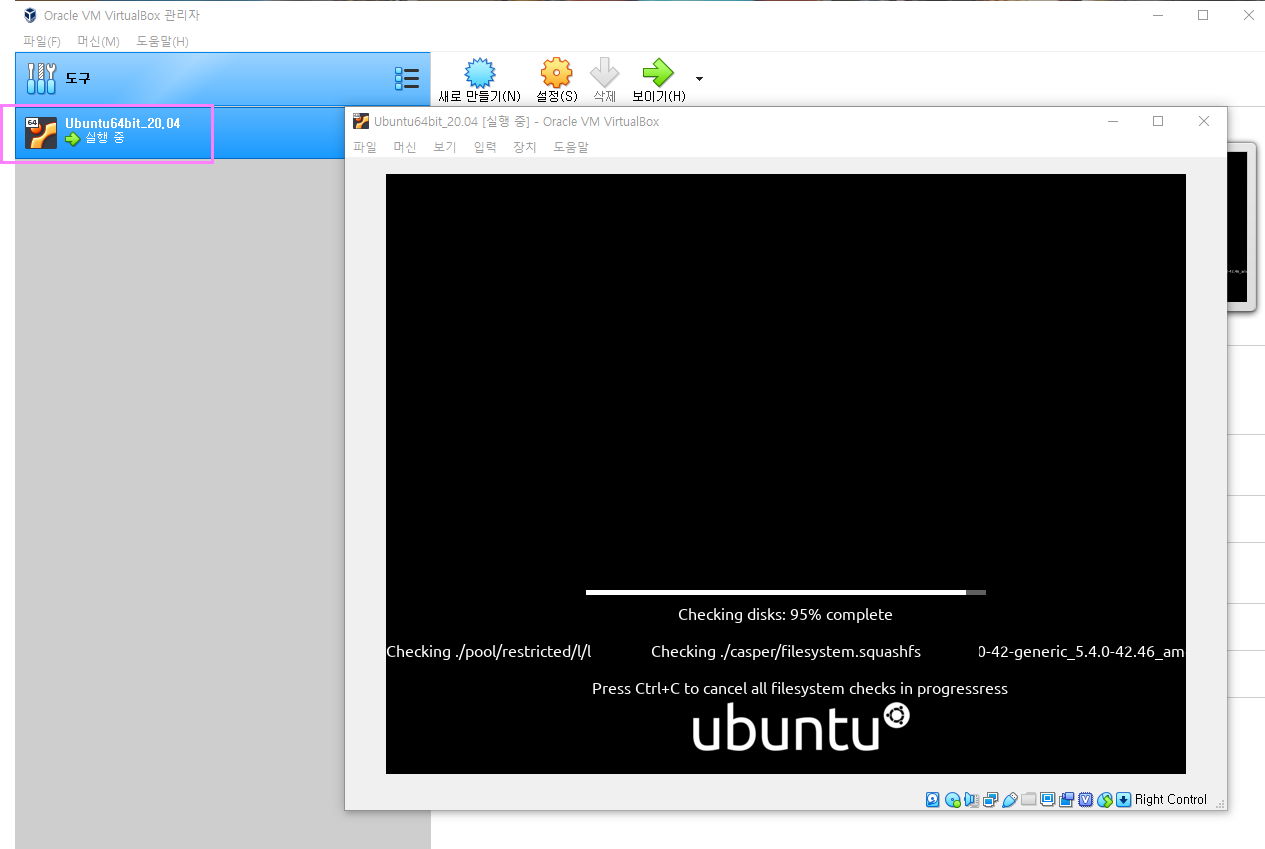Click the VirtualBox Manager title bar icon
The height and width of the screenshot is (849, 1265).
pyautogui.click(x=30, y=16)
